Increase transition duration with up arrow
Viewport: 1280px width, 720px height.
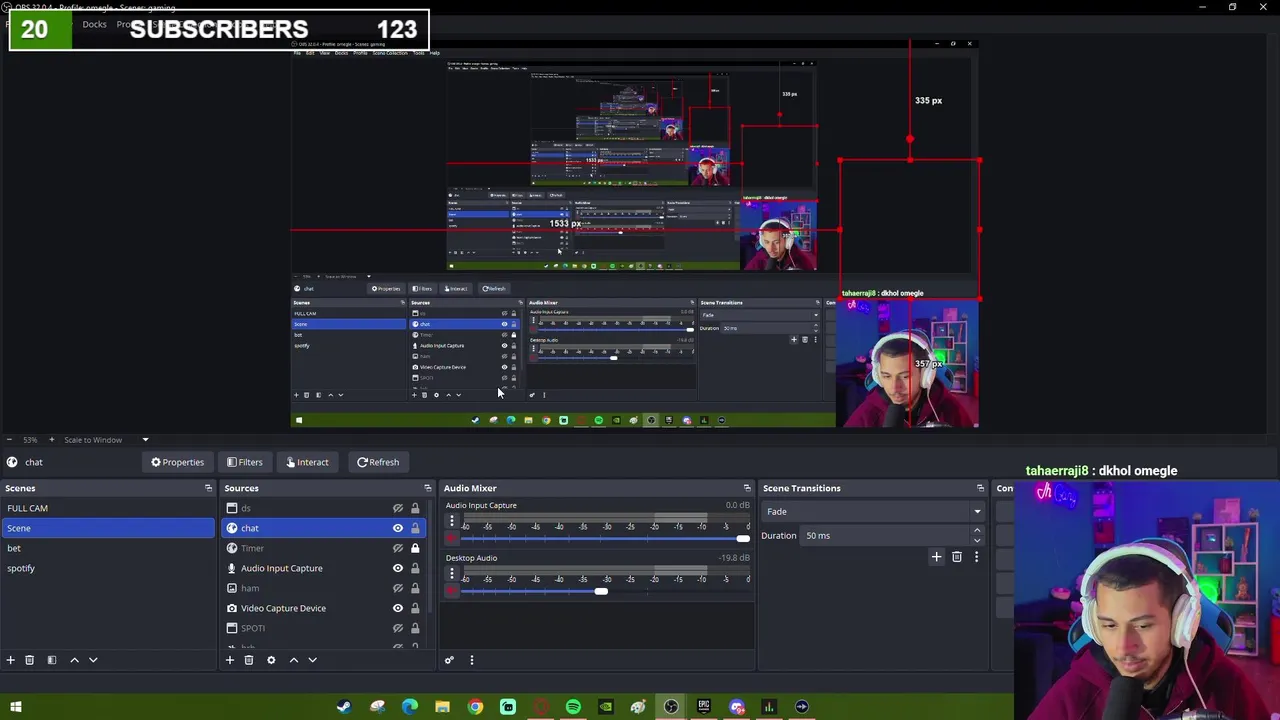pos(977,531)
